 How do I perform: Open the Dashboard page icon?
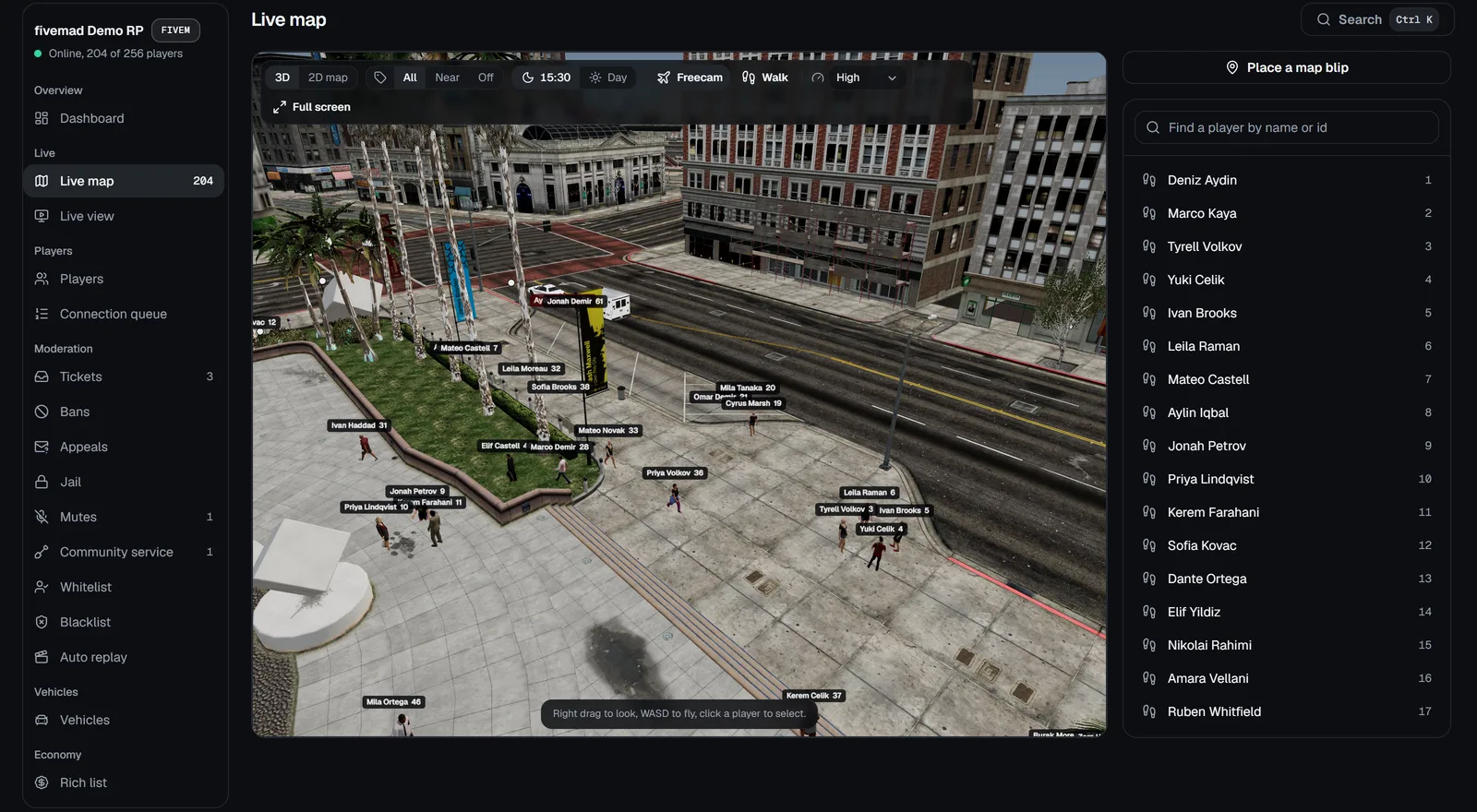(42, 118)
